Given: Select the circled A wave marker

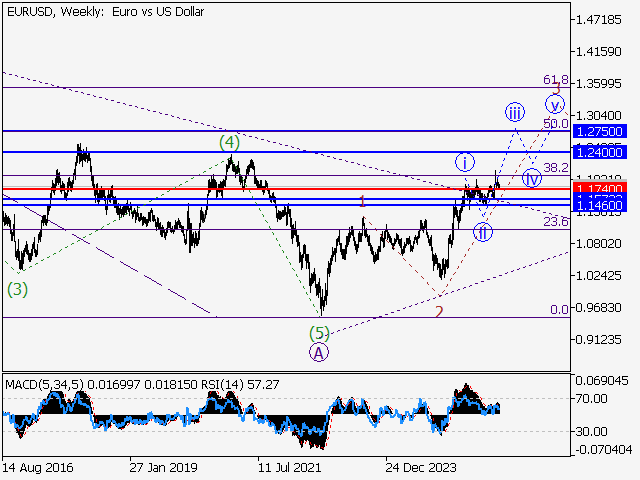Looking at the screenshot, I should coord(318,352).
